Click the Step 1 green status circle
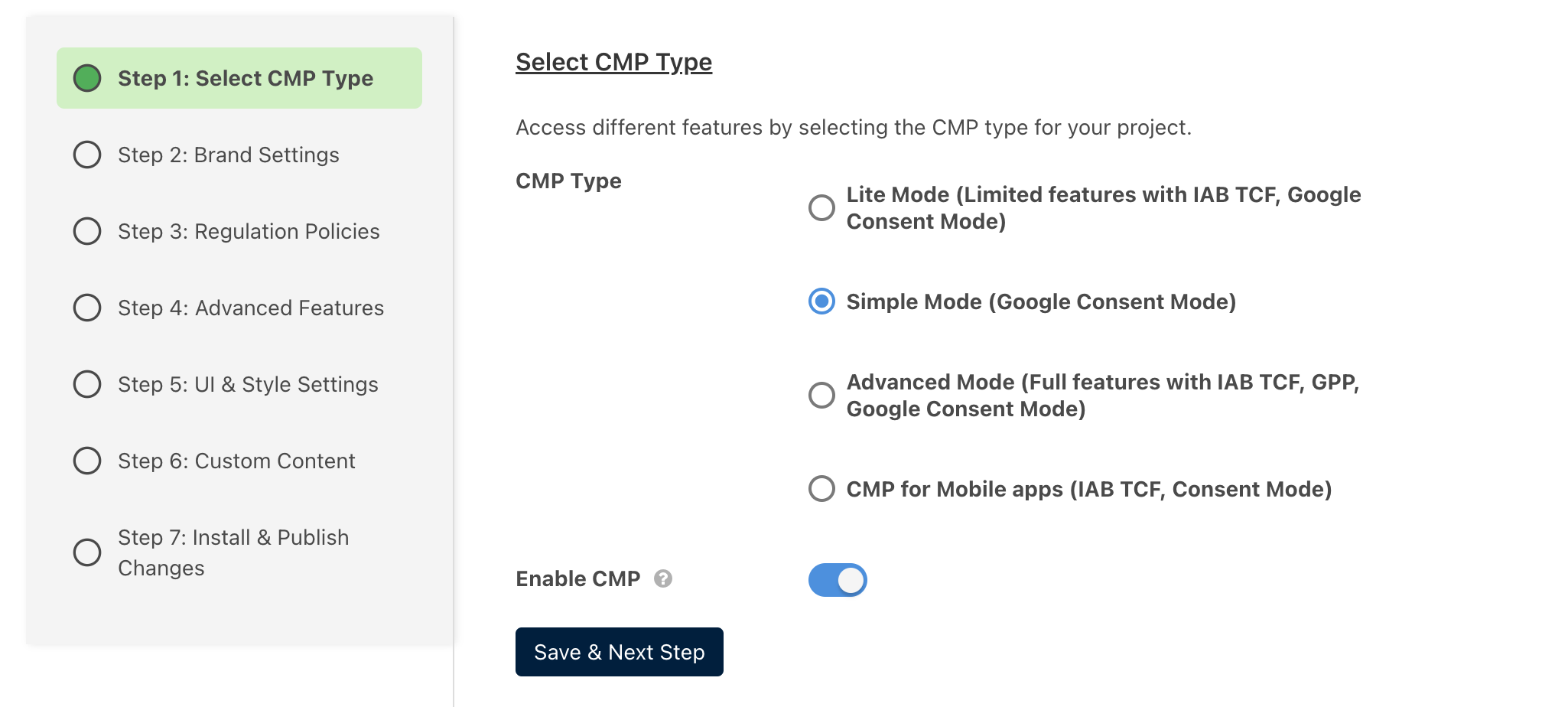The image size is (1568, 707). [87, 77]
